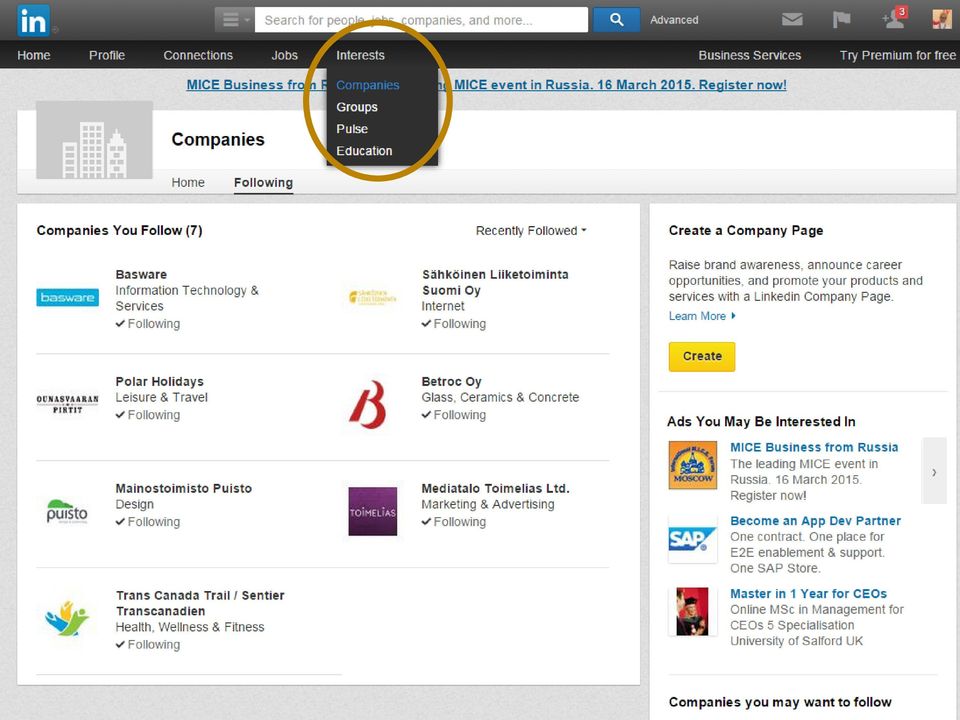
Task: Open the notifications flag icon
Action: (x=842, y=20)
